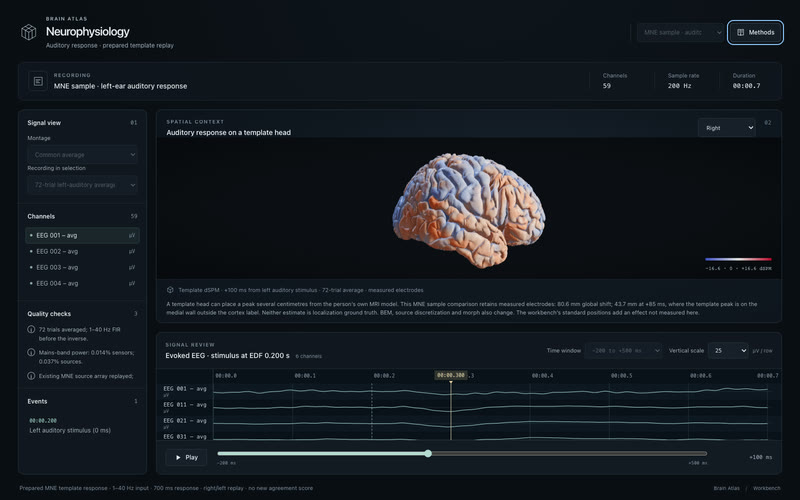Change the brain view from Right dropdown
Viewport: 800px width, 500px height.
tap(727, 128)
